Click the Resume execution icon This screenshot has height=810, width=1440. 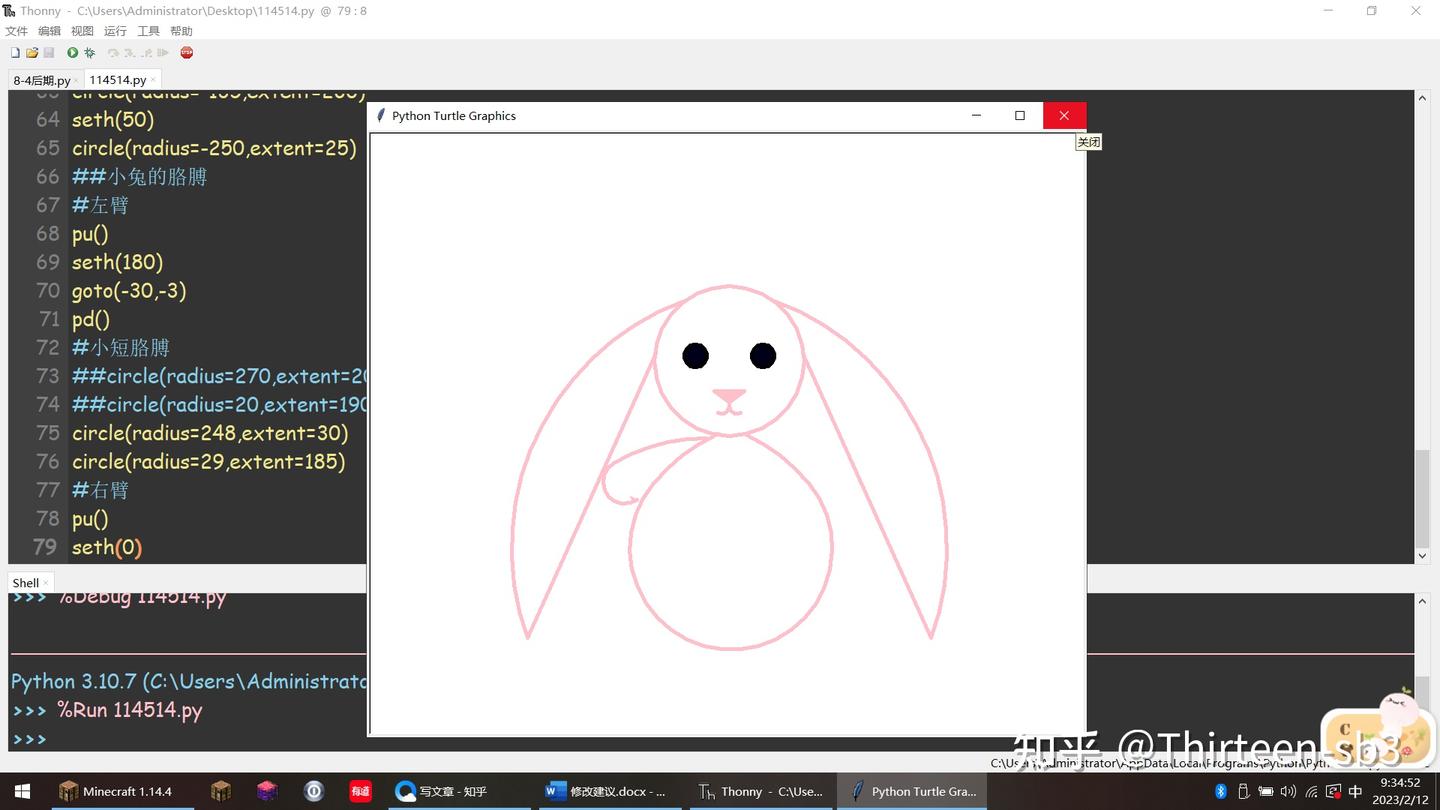click(x=163, y=53)
